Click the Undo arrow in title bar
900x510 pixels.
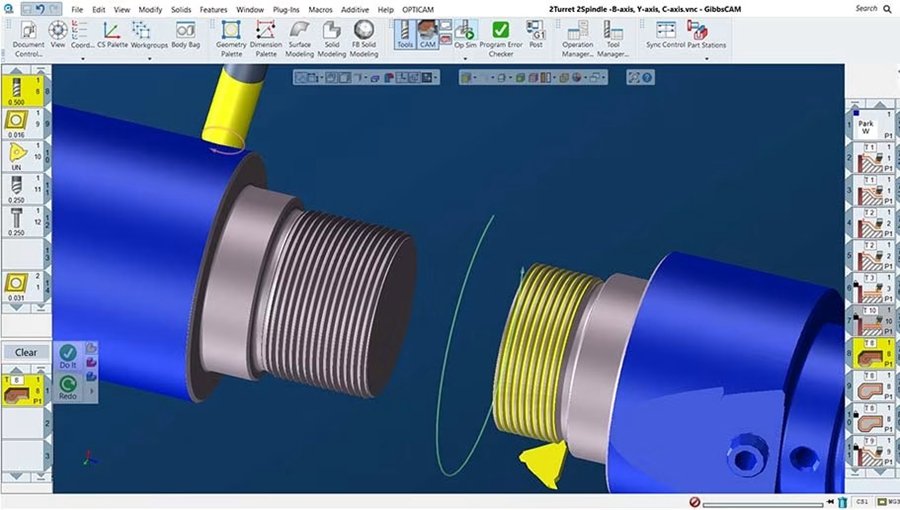click(x=40, y=9)
